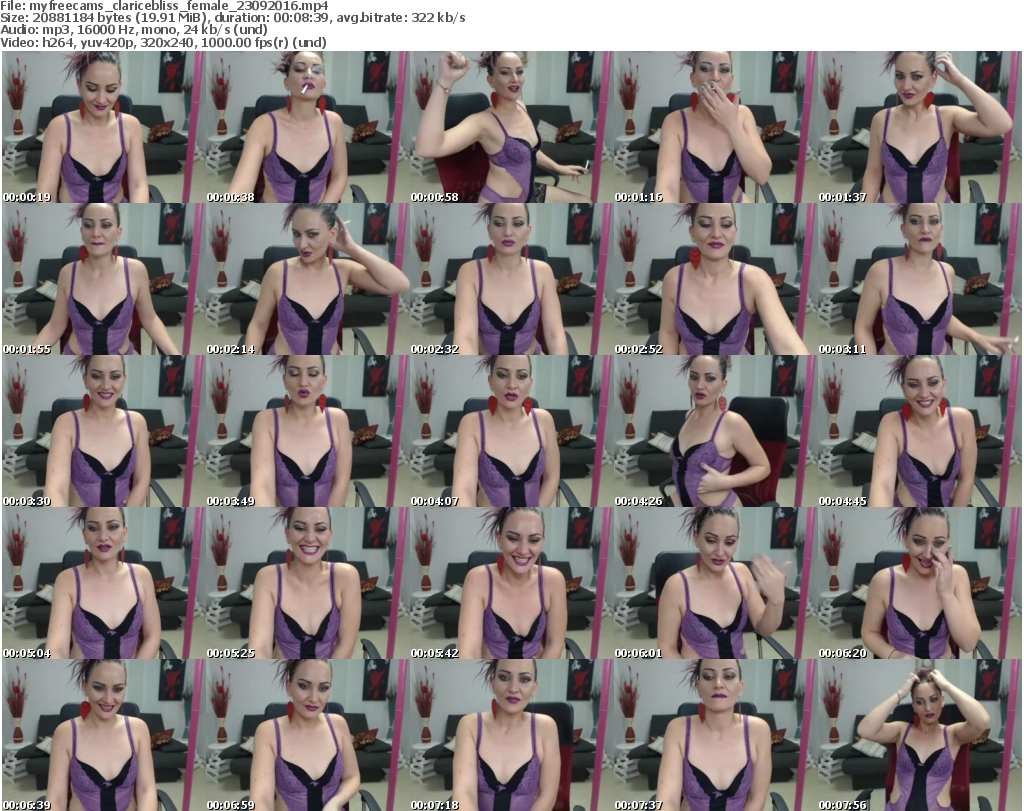Open the thumbnail at 00:05:42

[x=511, y=583]
